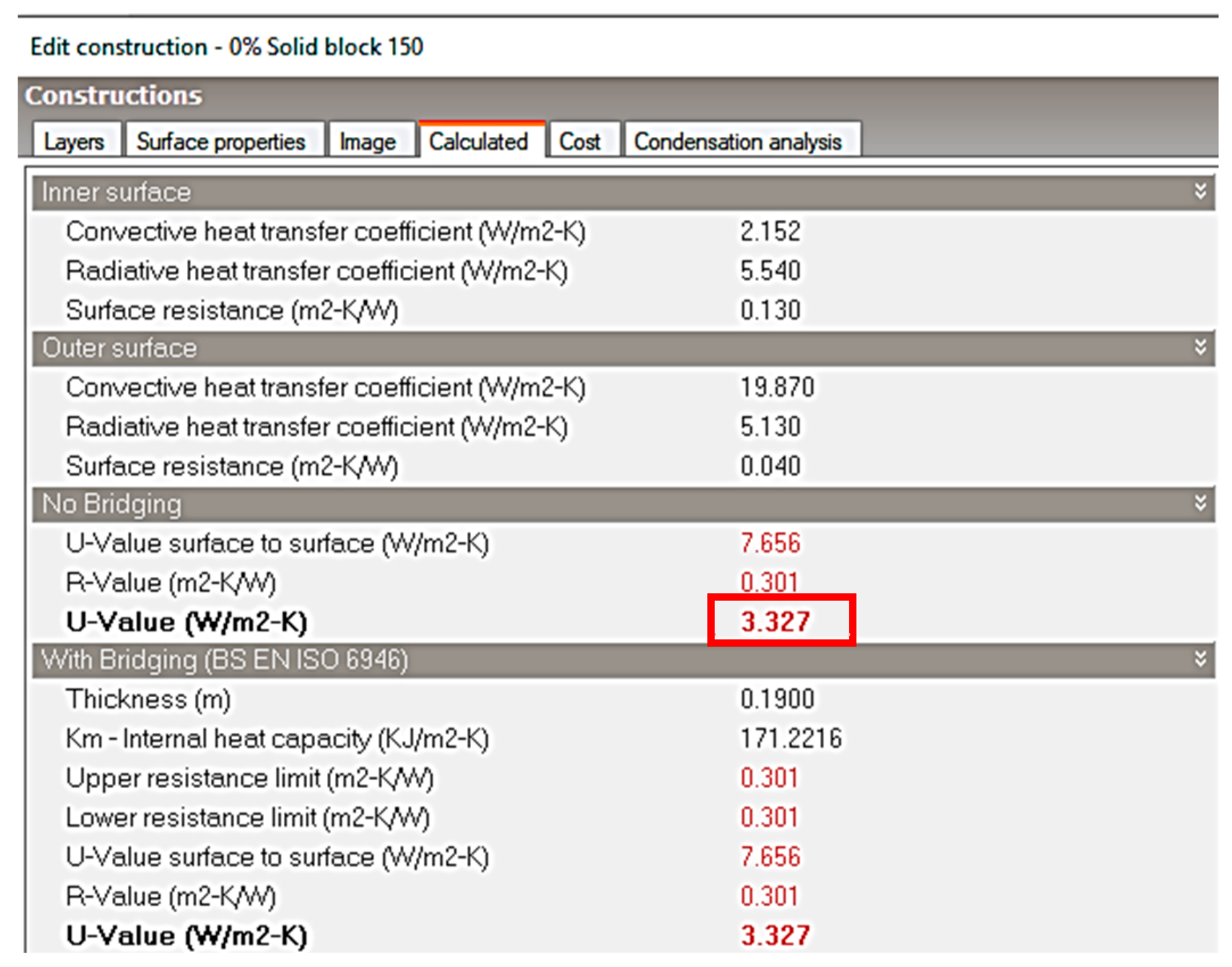Click the With Bridging (BS EN ISO 6946) header
The image size is (1232, 967).
click(623, 660)
